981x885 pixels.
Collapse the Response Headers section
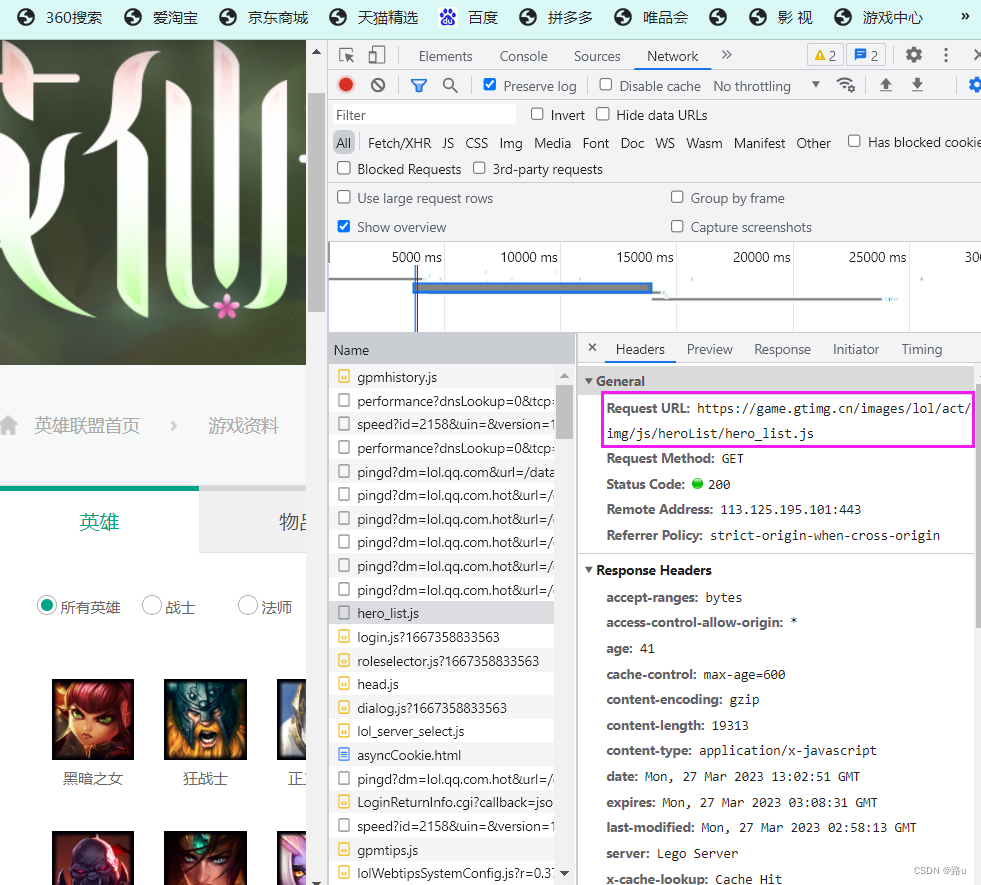[x=588, y=570]
